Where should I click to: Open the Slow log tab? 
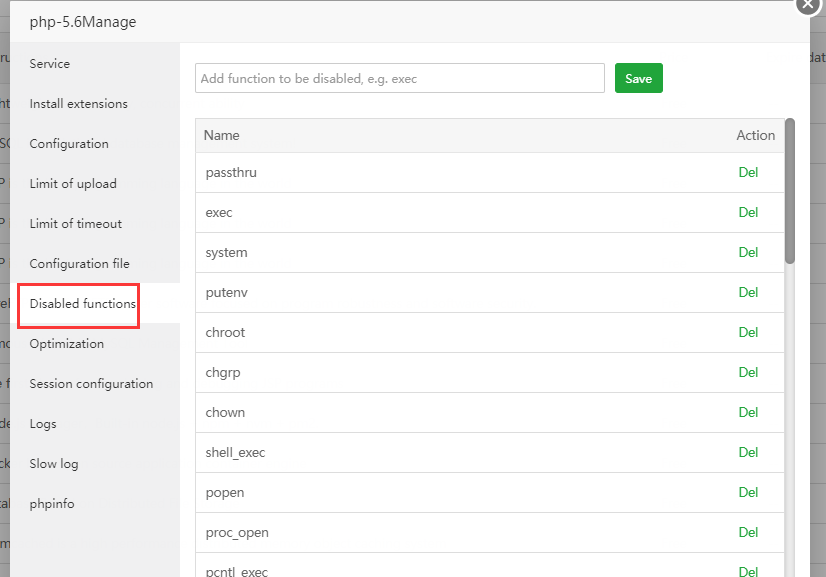(54, 464)
